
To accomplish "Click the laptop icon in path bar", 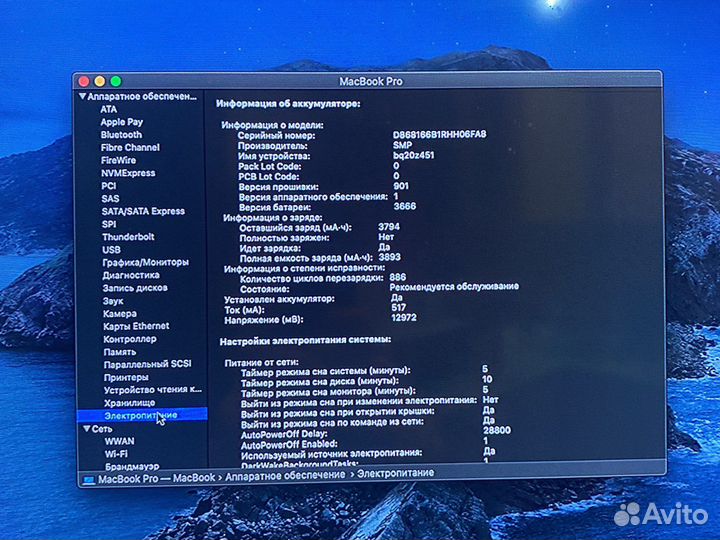I will point(89,479).
